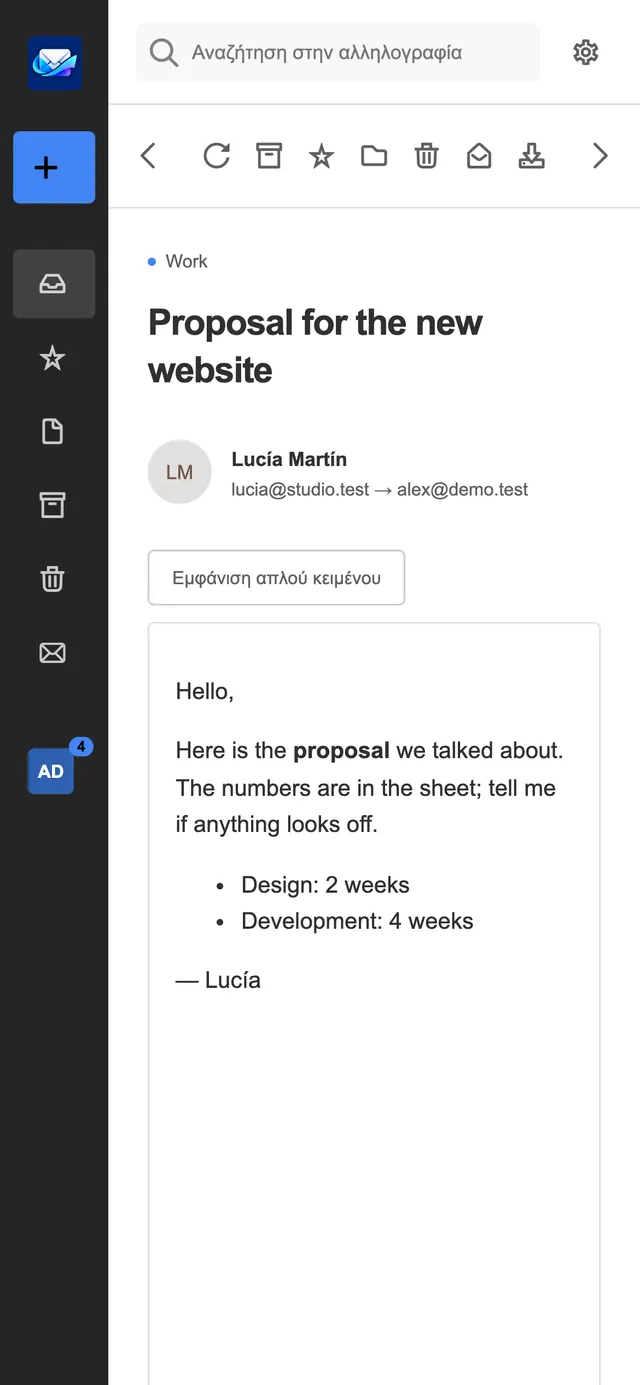640x1385 pixels.
Task: Click the LM sender avatar
Action: 180,472
